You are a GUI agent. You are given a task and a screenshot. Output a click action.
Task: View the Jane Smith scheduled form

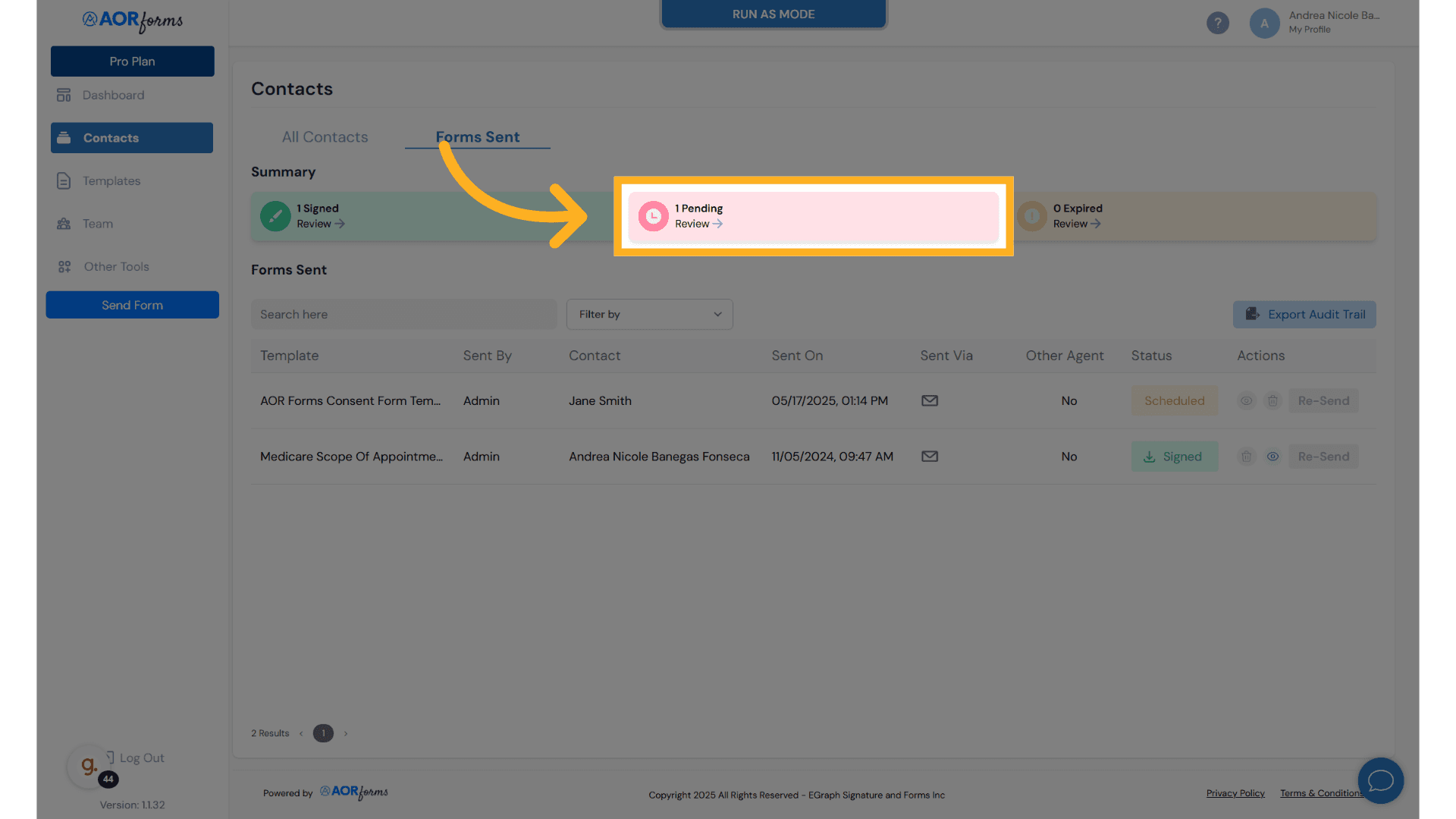(x=1246, y=400)
